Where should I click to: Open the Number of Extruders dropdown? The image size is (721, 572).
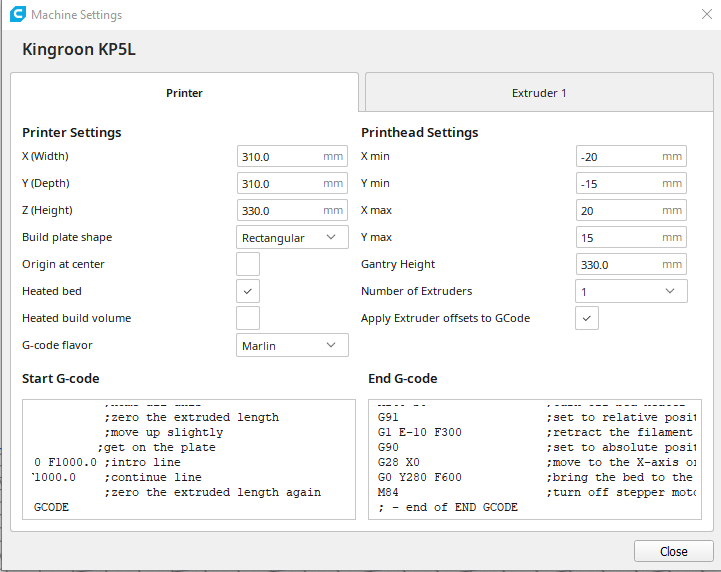tap(631, 291)
